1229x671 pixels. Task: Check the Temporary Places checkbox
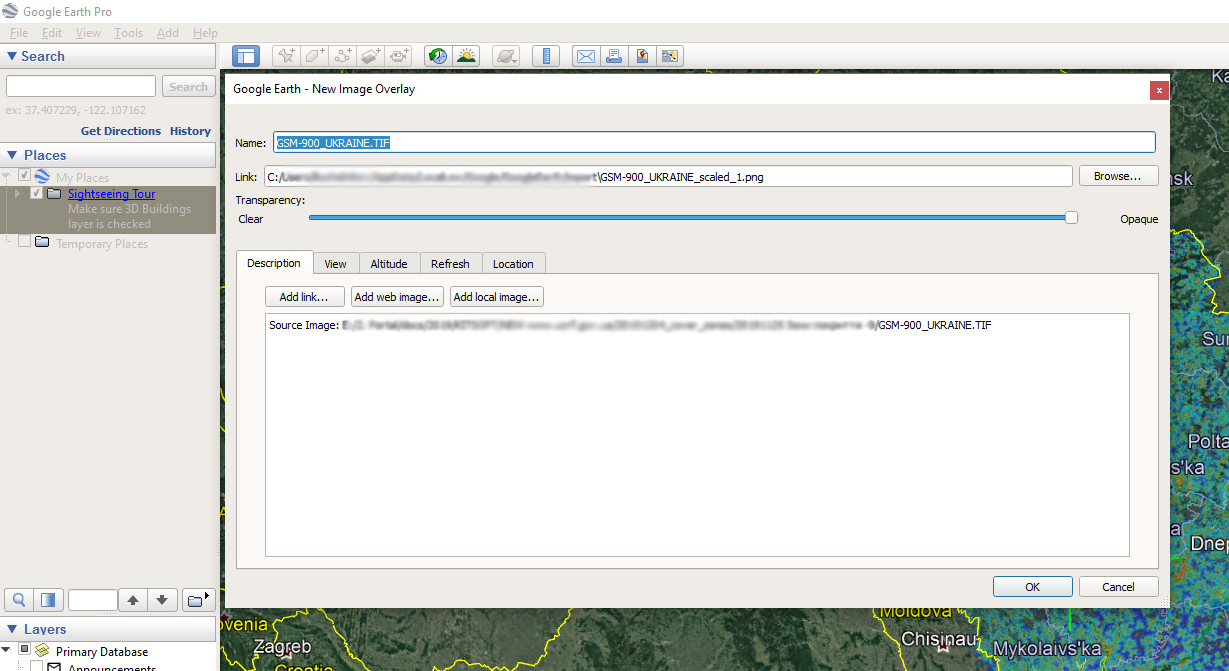(x=25, y=242)
